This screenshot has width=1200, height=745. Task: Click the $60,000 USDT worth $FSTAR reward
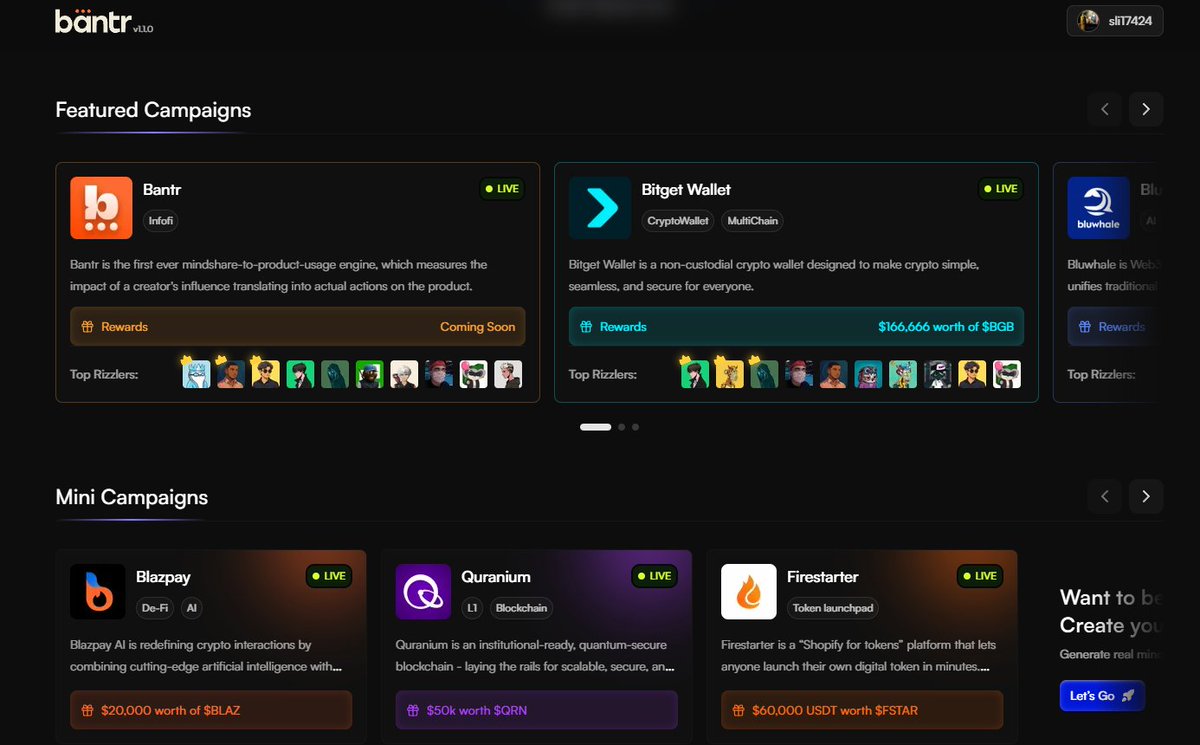pos(862,710)
